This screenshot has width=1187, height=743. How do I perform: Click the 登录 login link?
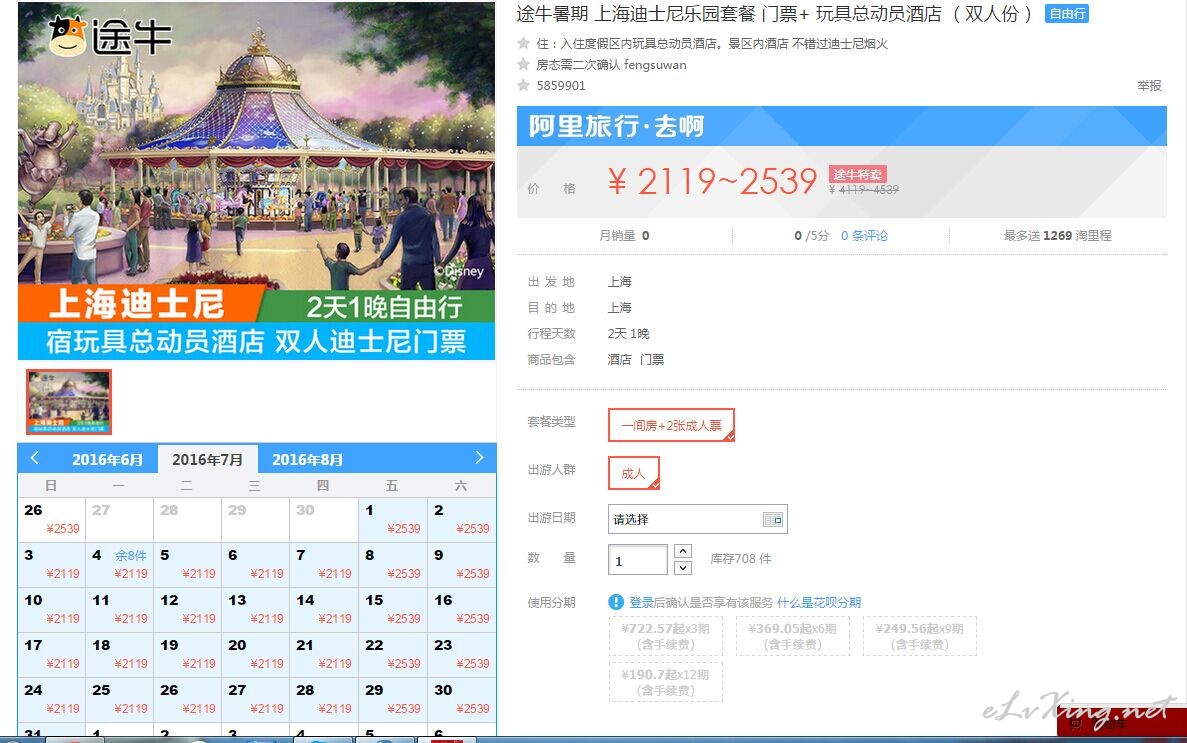(x=641, y=602)
